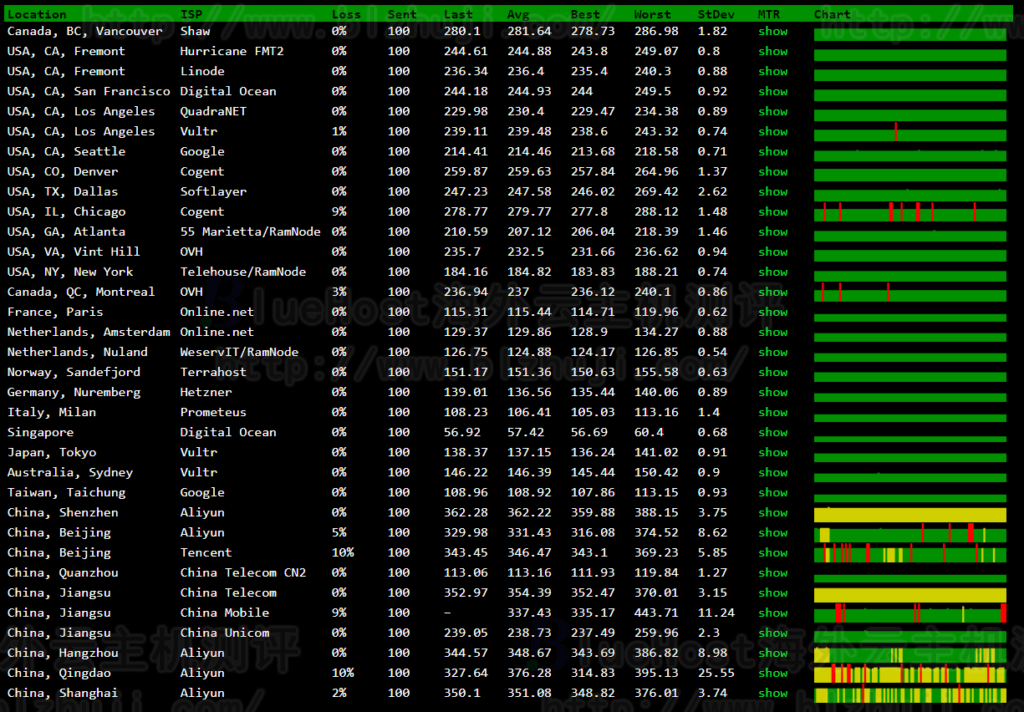
Task: Select the StDev value "25.55"
Action: (x=716, y=673)
